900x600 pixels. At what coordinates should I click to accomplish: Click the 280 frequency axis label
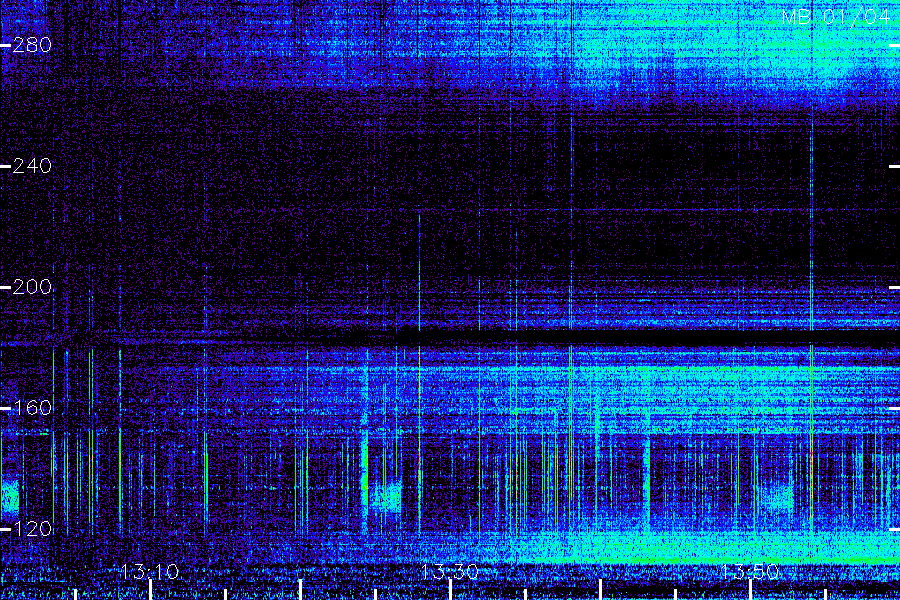32,45
